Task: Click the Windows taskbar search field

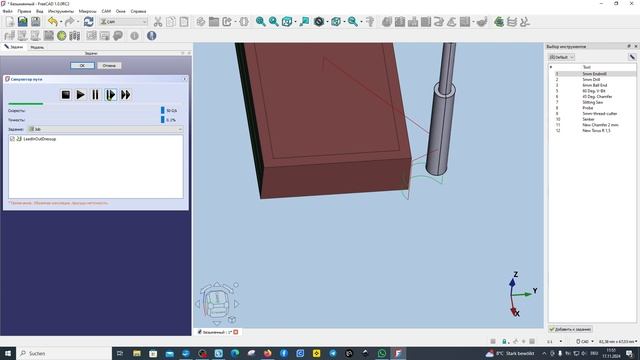Action: 64,353
